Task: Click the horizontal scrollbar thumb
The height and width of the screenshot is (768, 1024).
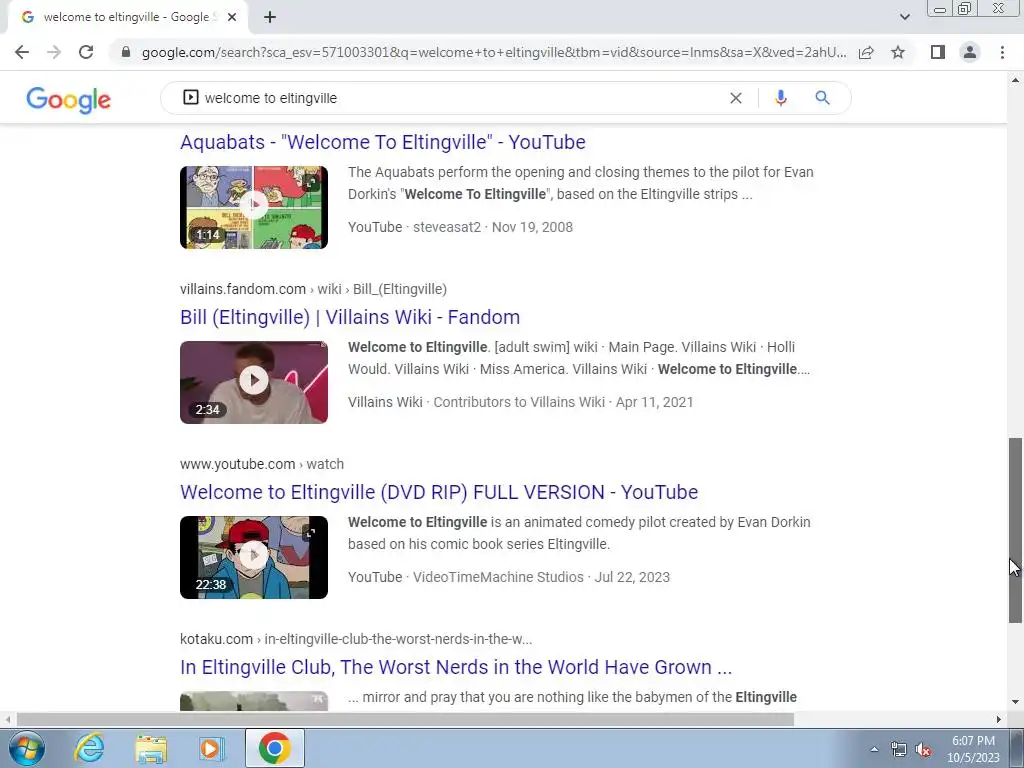Action: (405, 719)
